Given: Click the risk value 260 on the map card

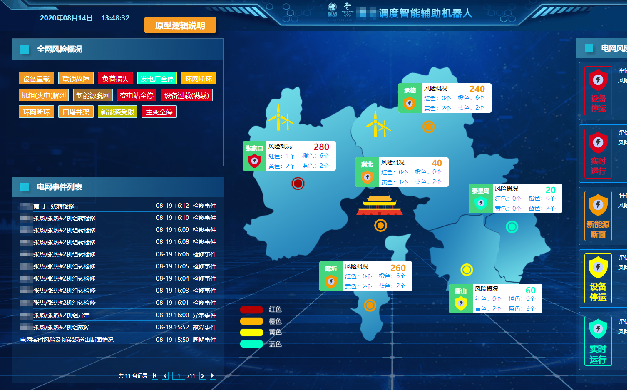Looking at the screenshot, I should 398,268.
